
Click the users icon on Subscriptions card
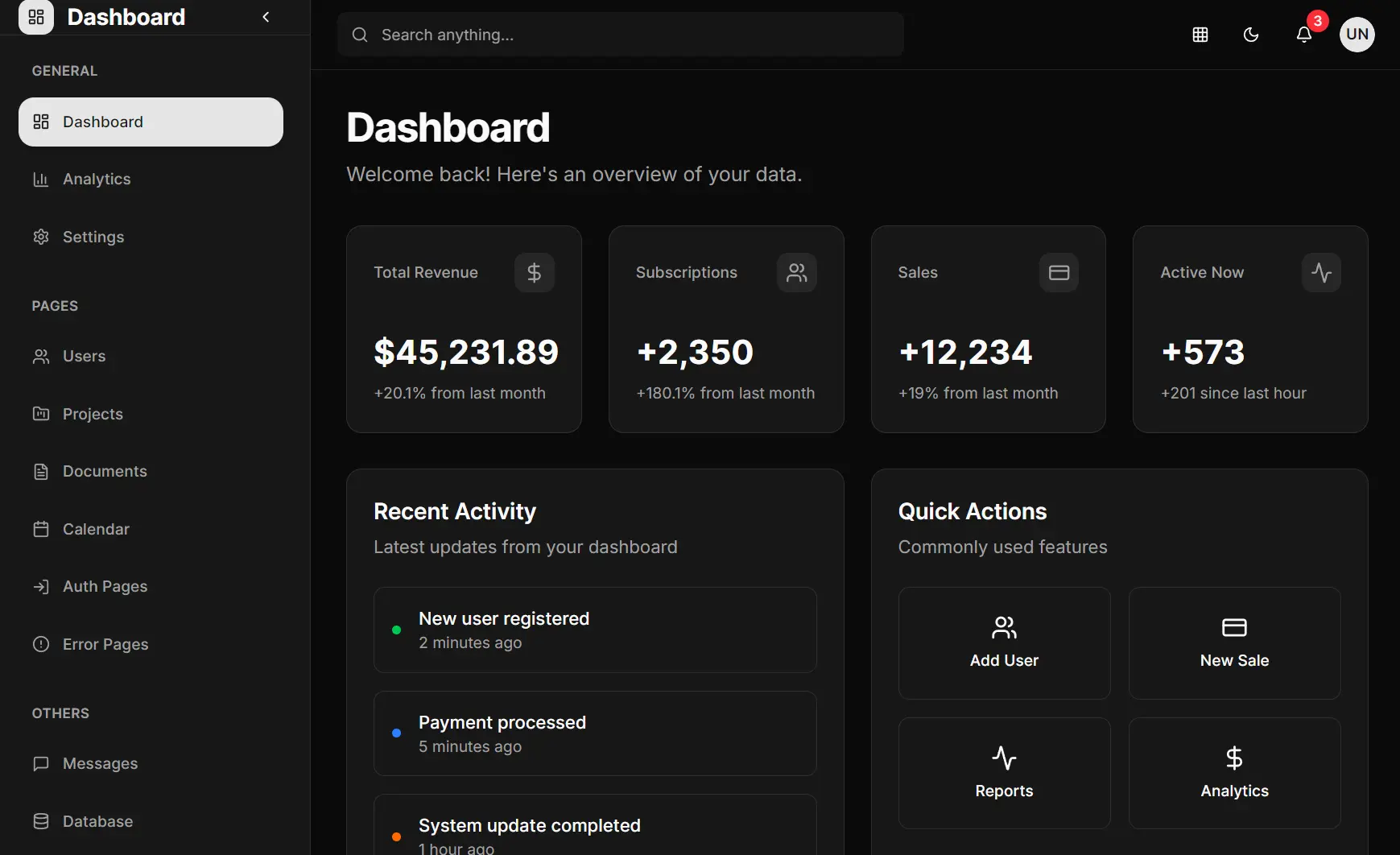click(x=796, y=272)
